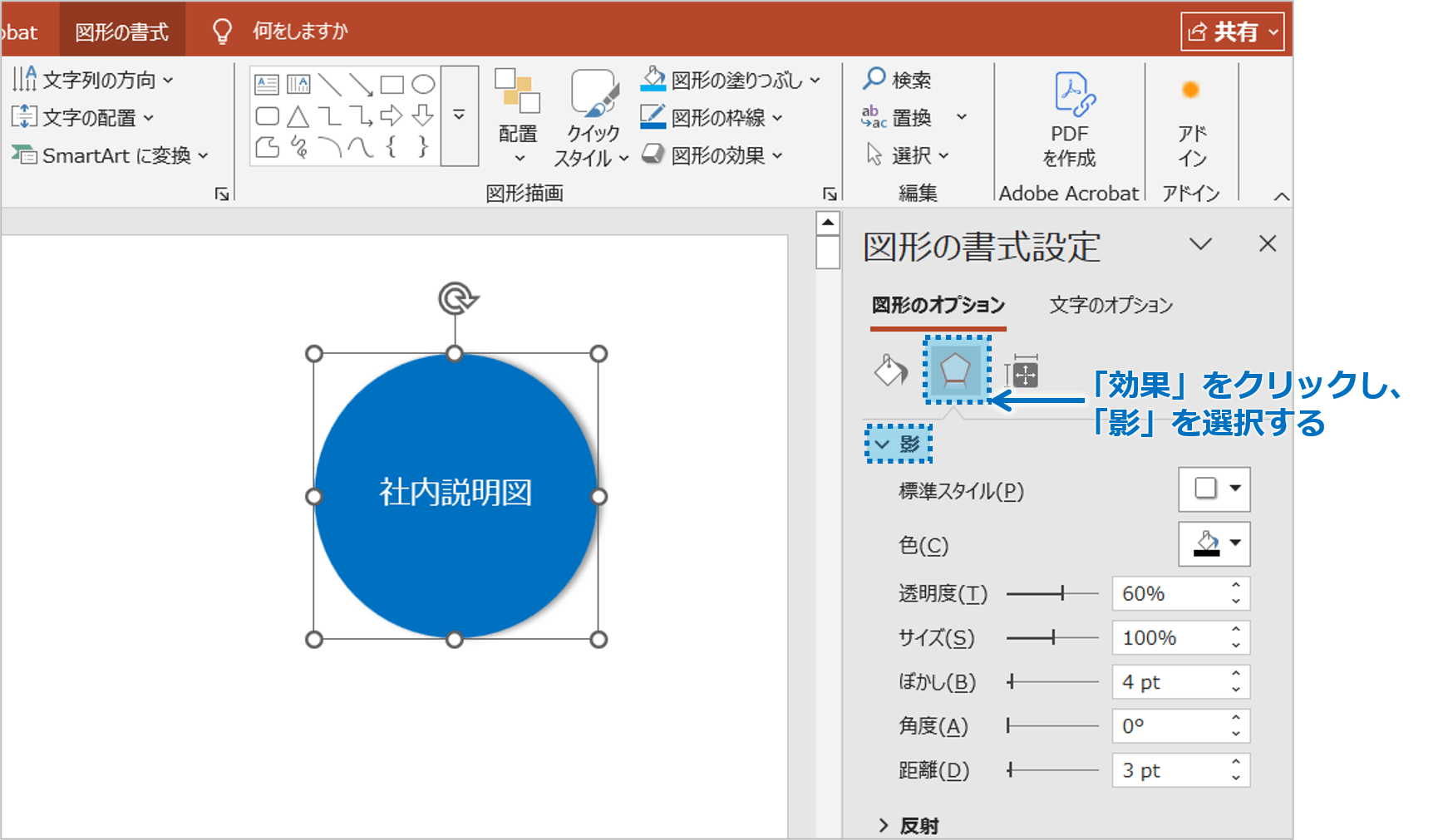Choose the left brace shape

coord(392,147)
